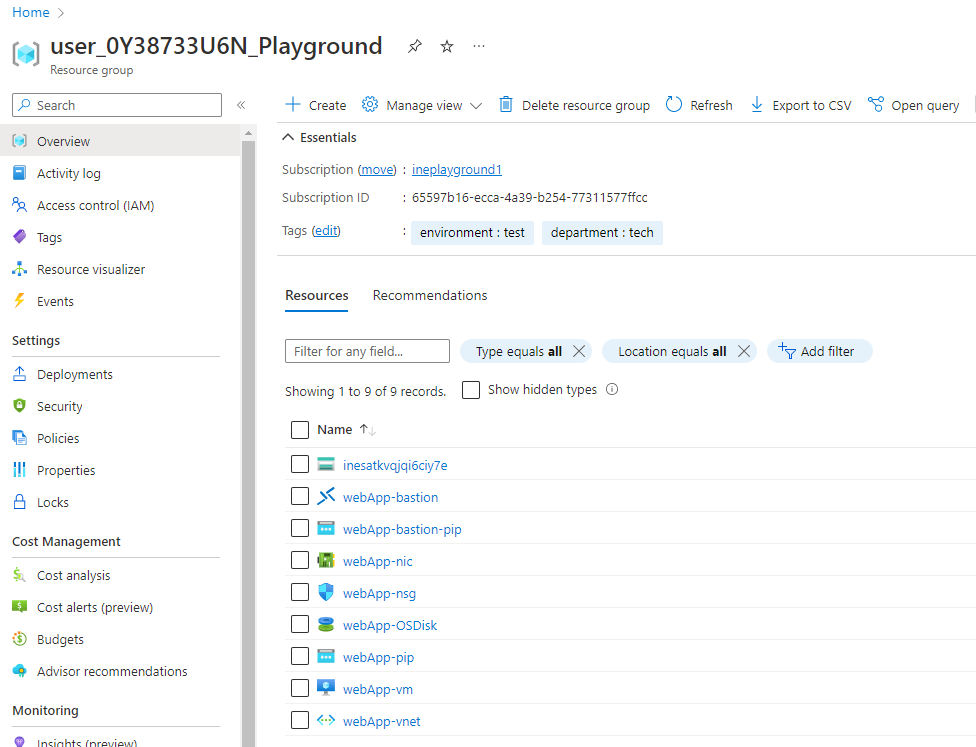Open Activity log in the sidebar
This screenshot has width=976, height=747.
click(68, 174)
